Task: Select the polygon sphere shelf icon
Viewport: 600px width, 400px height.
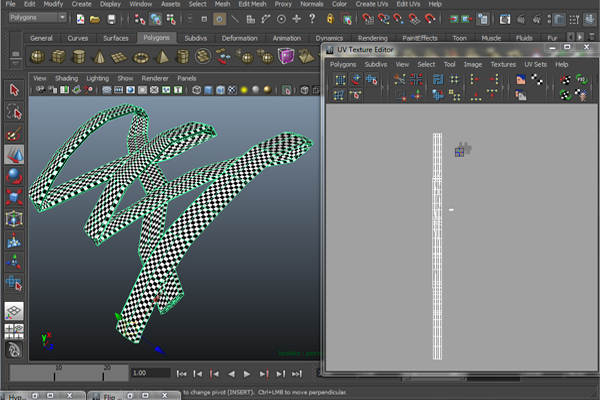Action: pyautogui.click(x=38, y=57)
